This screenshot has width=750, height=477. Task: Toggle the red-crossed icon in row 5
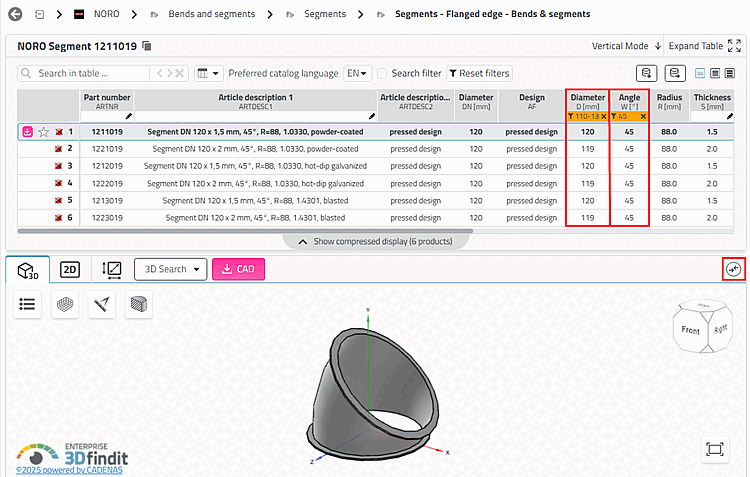tap(58, 200)
